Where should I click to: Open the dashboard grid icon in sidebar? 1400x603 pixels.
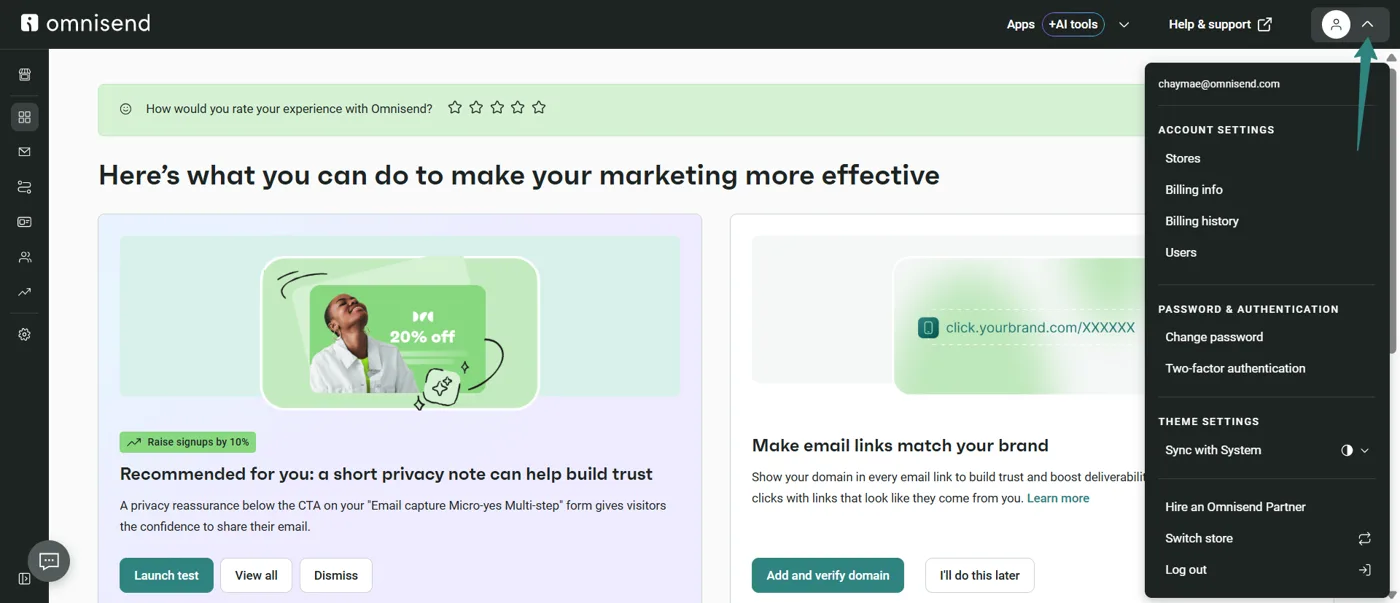pyautogui.click(x=24, y=117)
